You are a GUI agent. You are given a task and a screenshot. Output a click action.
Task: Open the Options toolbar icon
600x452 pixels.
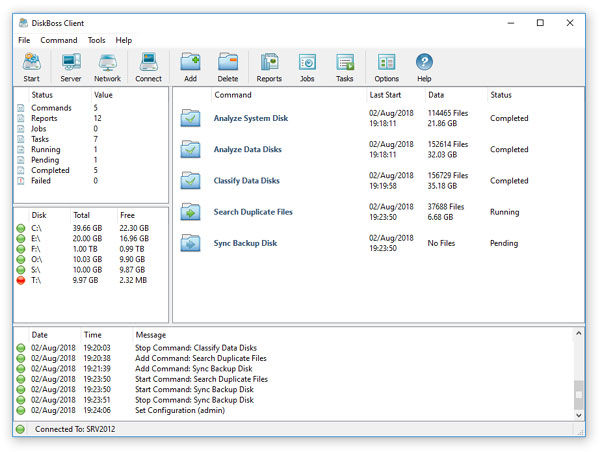pyautogui.click(x=386, y=67)
